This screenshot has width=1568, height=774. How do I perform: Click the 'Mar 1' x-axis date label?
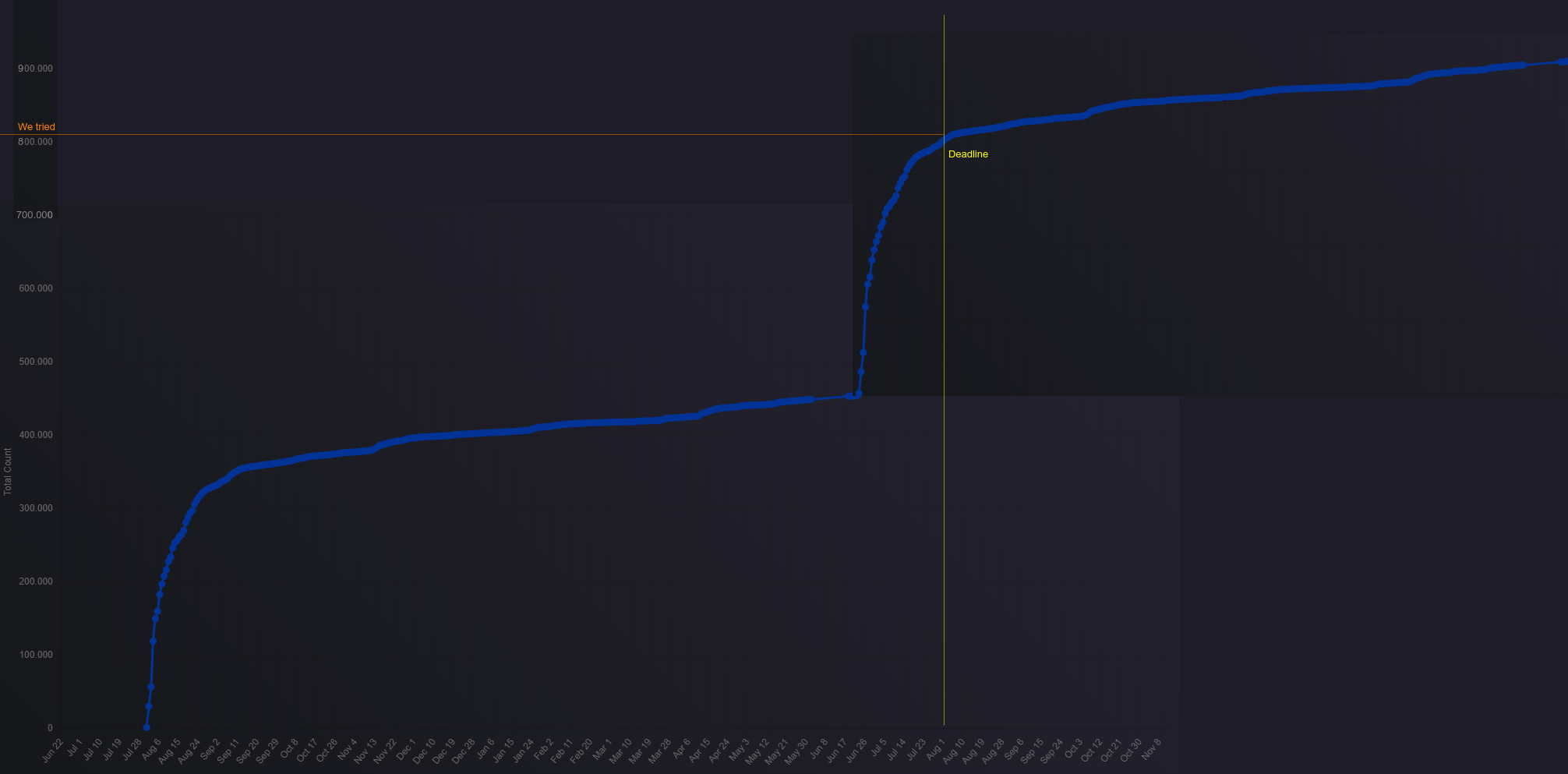tap(602, 749)
